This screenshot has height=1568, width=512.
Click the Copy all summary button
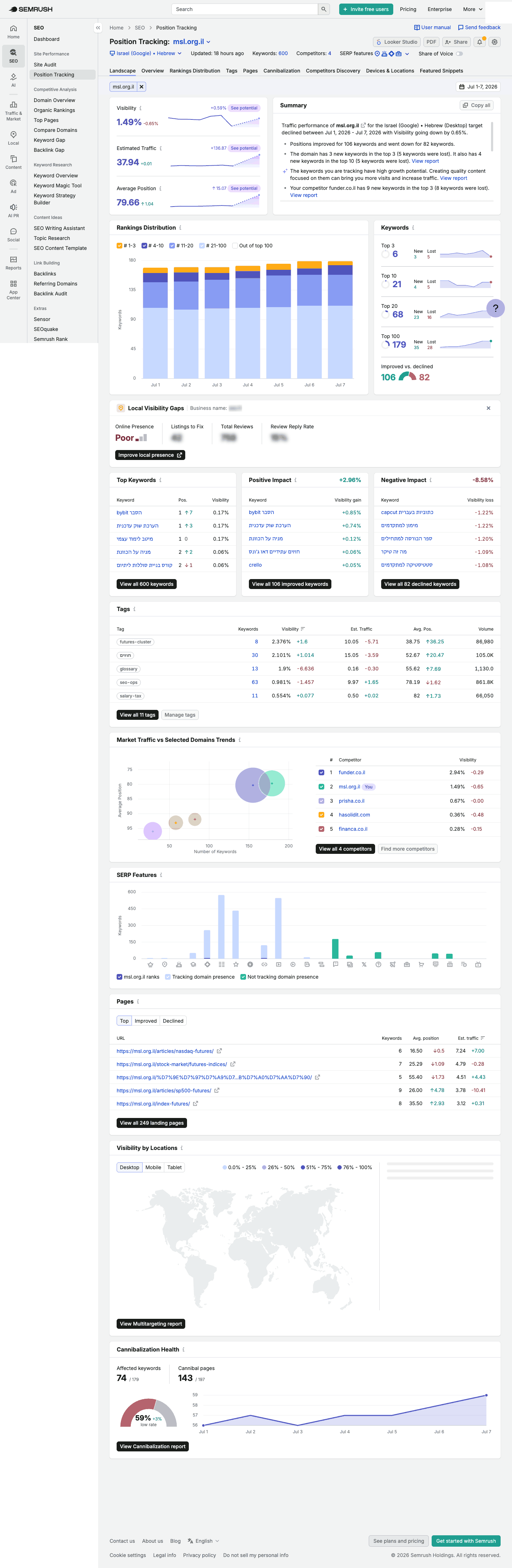point(476,105)
